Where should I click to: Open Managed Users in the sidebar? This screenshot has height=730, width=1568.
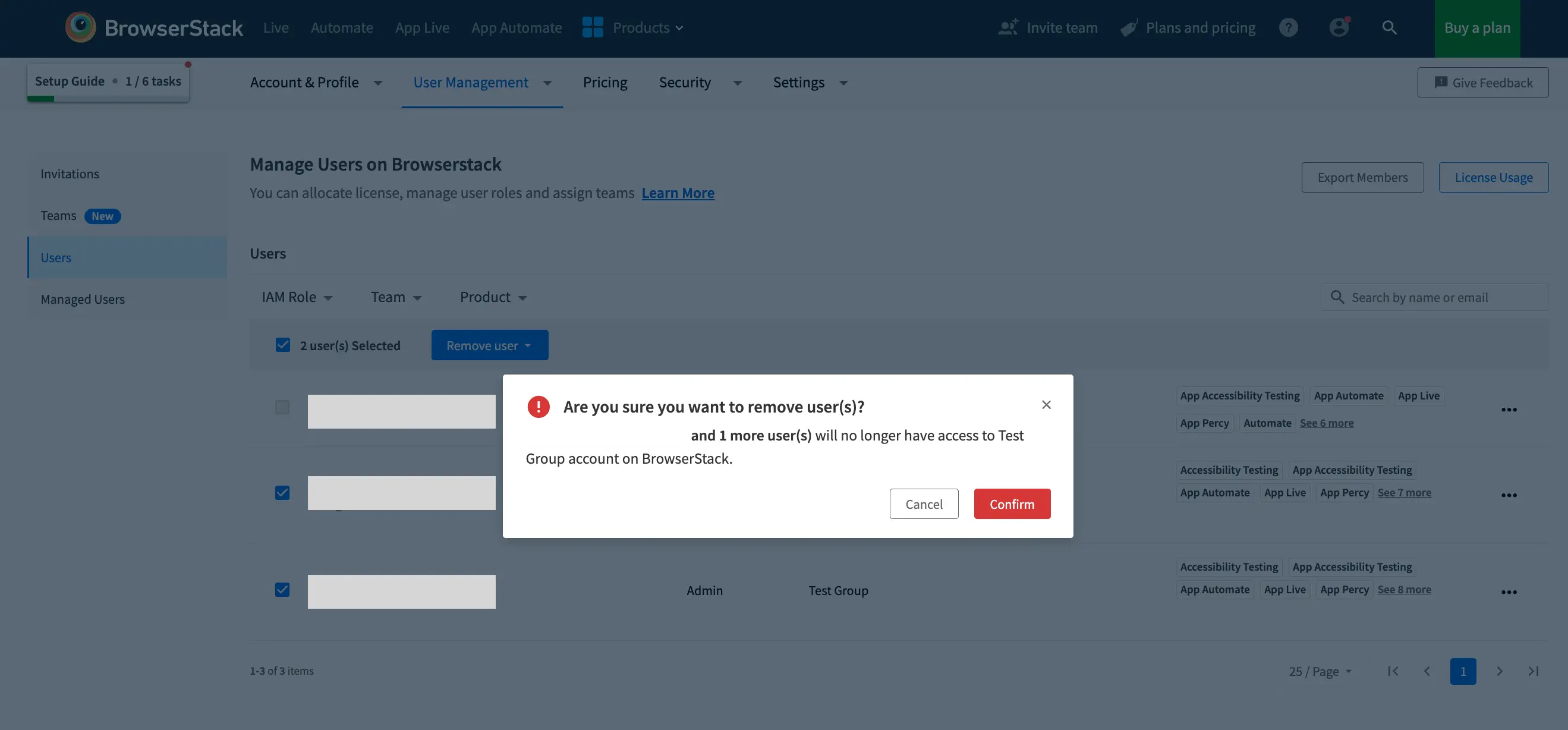pos(82,299)
